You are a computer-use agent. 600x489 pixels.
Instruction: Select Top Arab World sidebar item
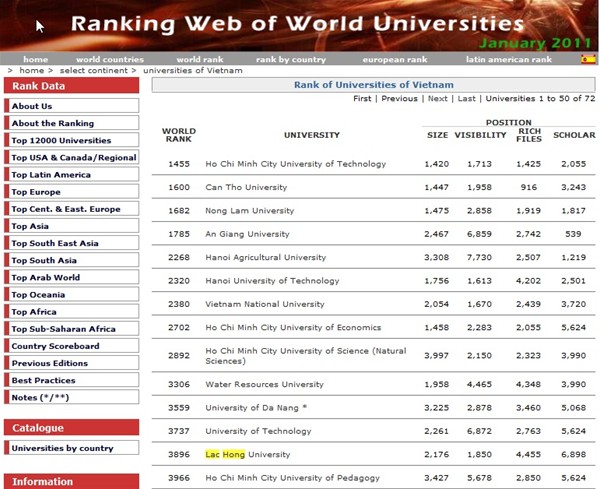(45, 277)
